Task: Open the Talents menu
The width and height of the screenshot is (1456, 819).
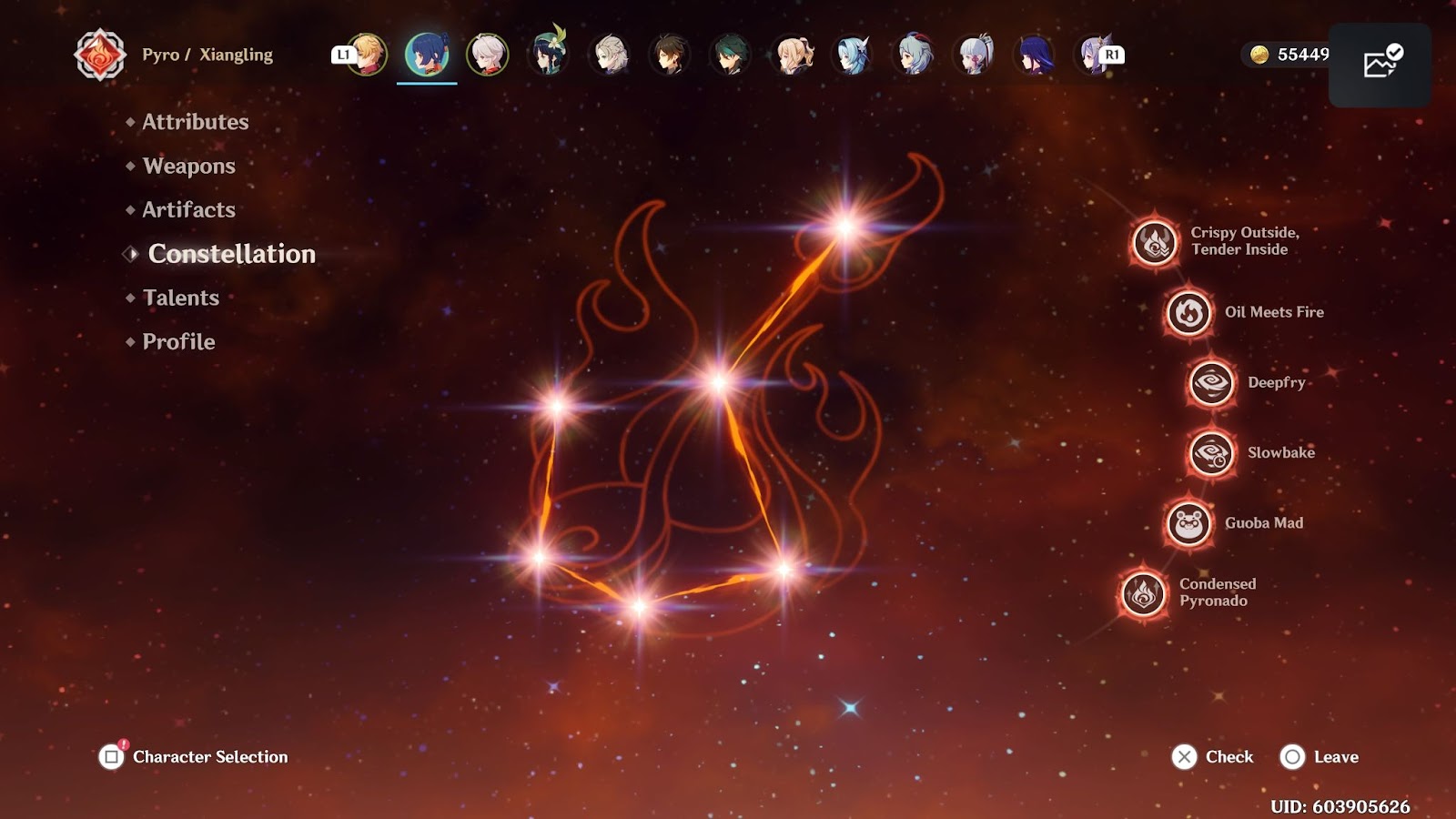Action: click(x=180, y=298)
